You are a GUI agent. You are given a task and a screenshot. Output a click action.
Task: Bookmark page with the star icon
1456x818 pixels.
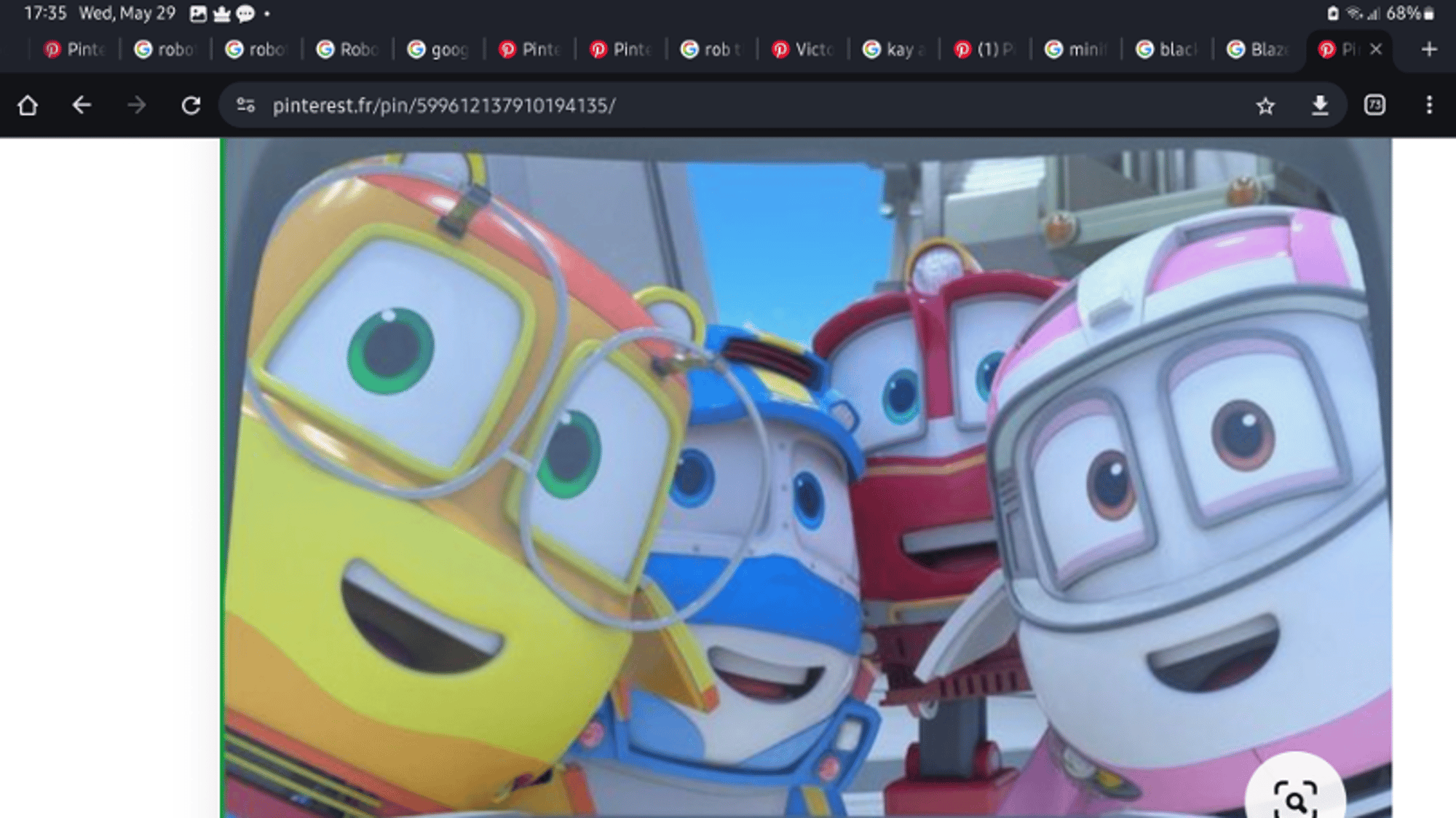[1265, 106]
